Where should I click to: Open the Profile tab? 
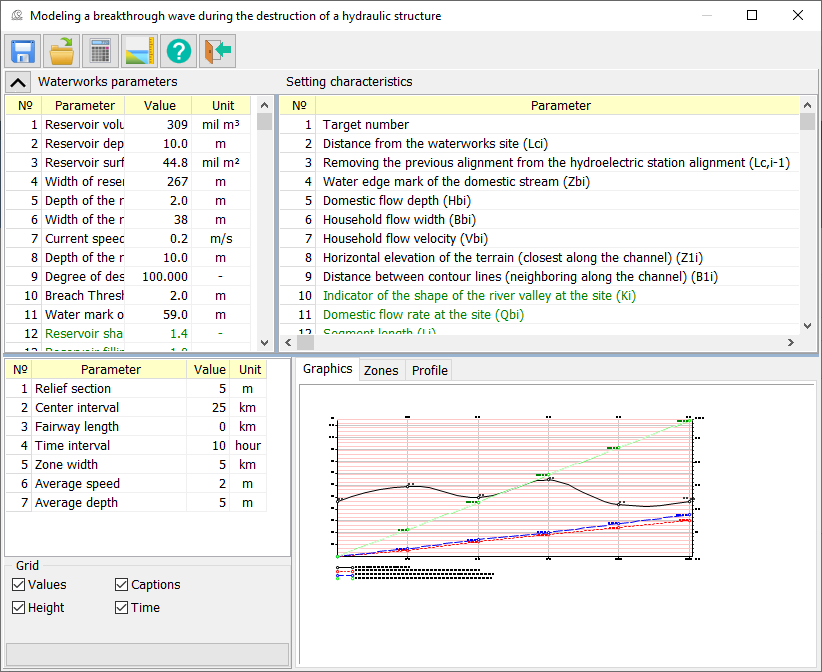tap(430, 370)
